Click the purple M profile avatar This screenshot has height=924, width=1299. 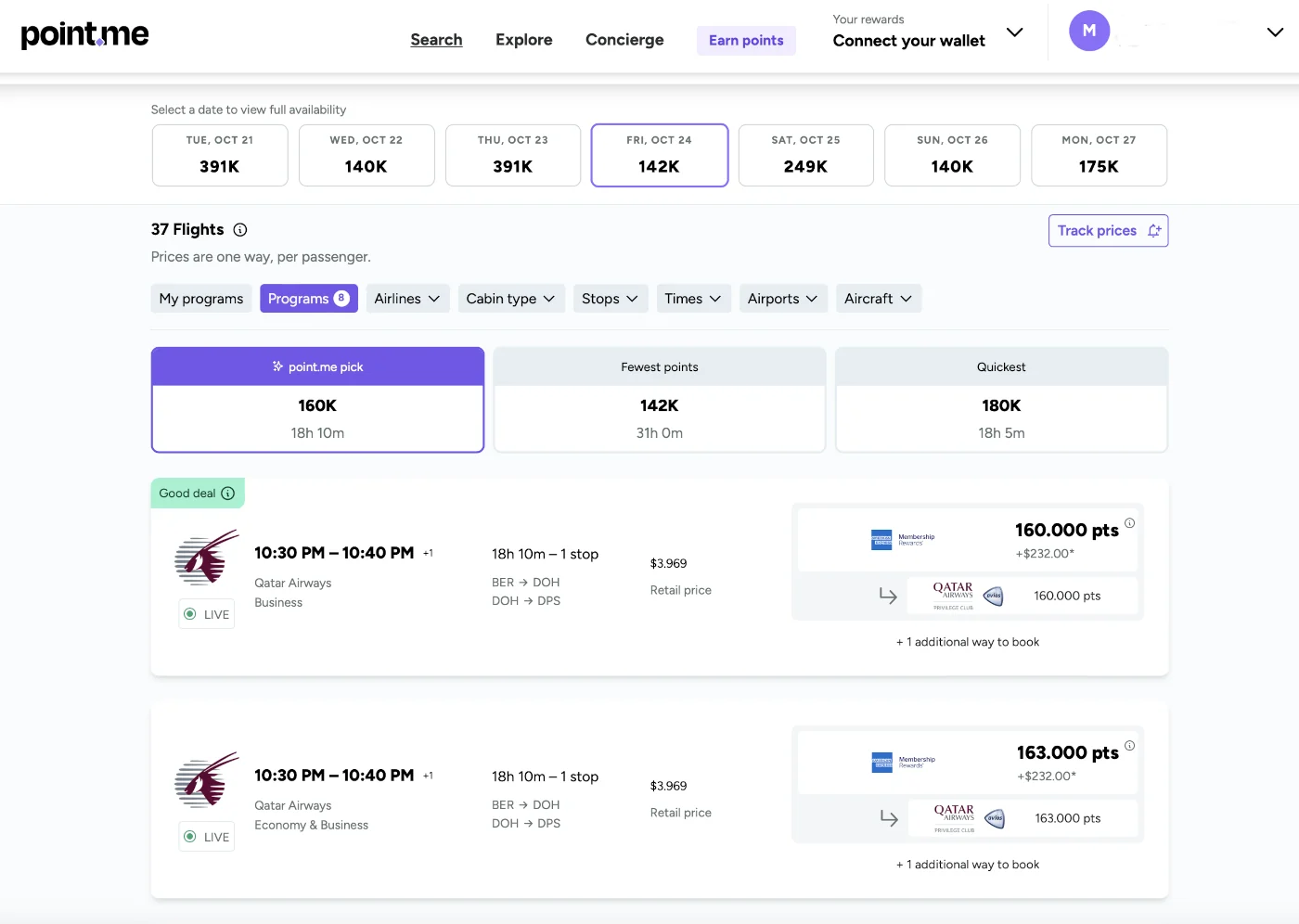[x=1089, y=31]
